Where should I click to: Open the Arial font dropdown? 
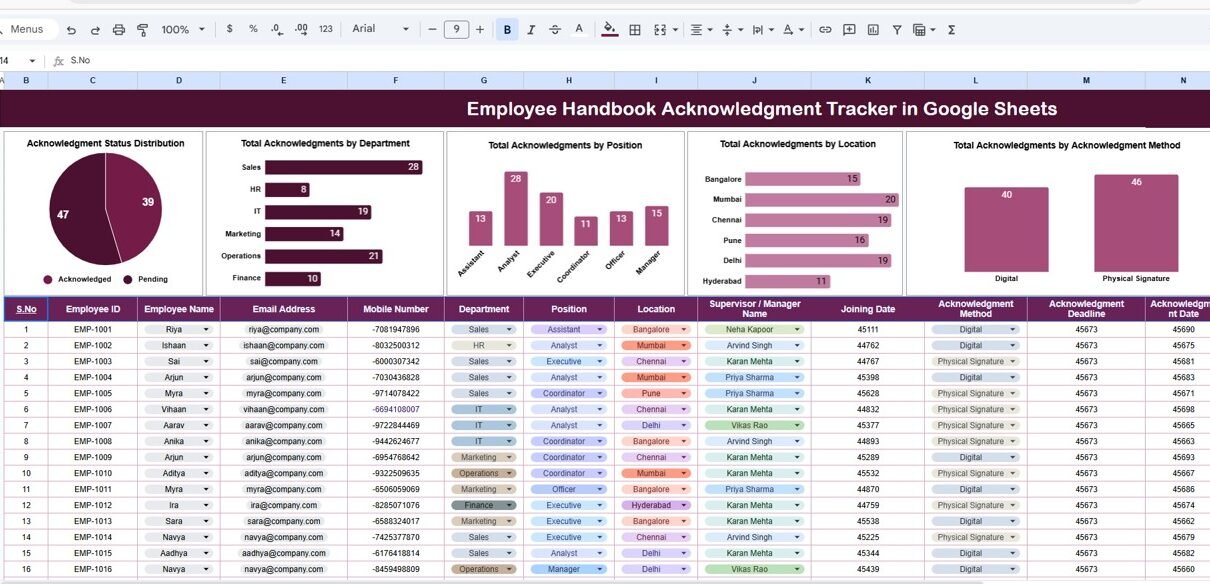click(x=380, y=29)
